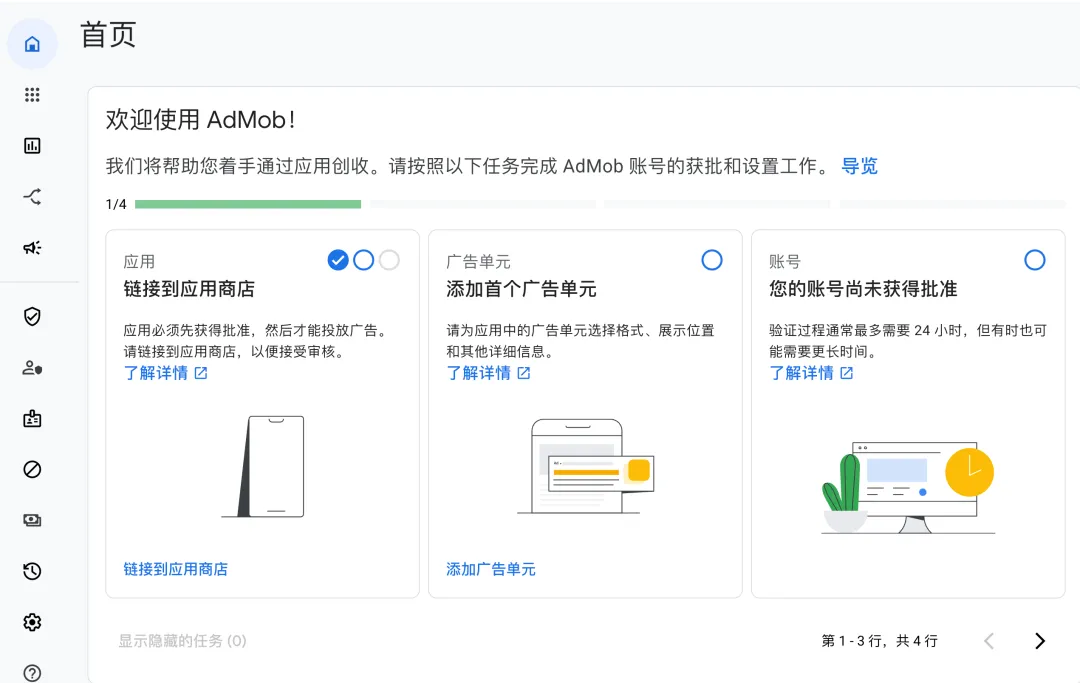The height and width of the screenshot is (683, 1080).
Task: Open the Policy center shield icon
Action: tap(32, 317)
